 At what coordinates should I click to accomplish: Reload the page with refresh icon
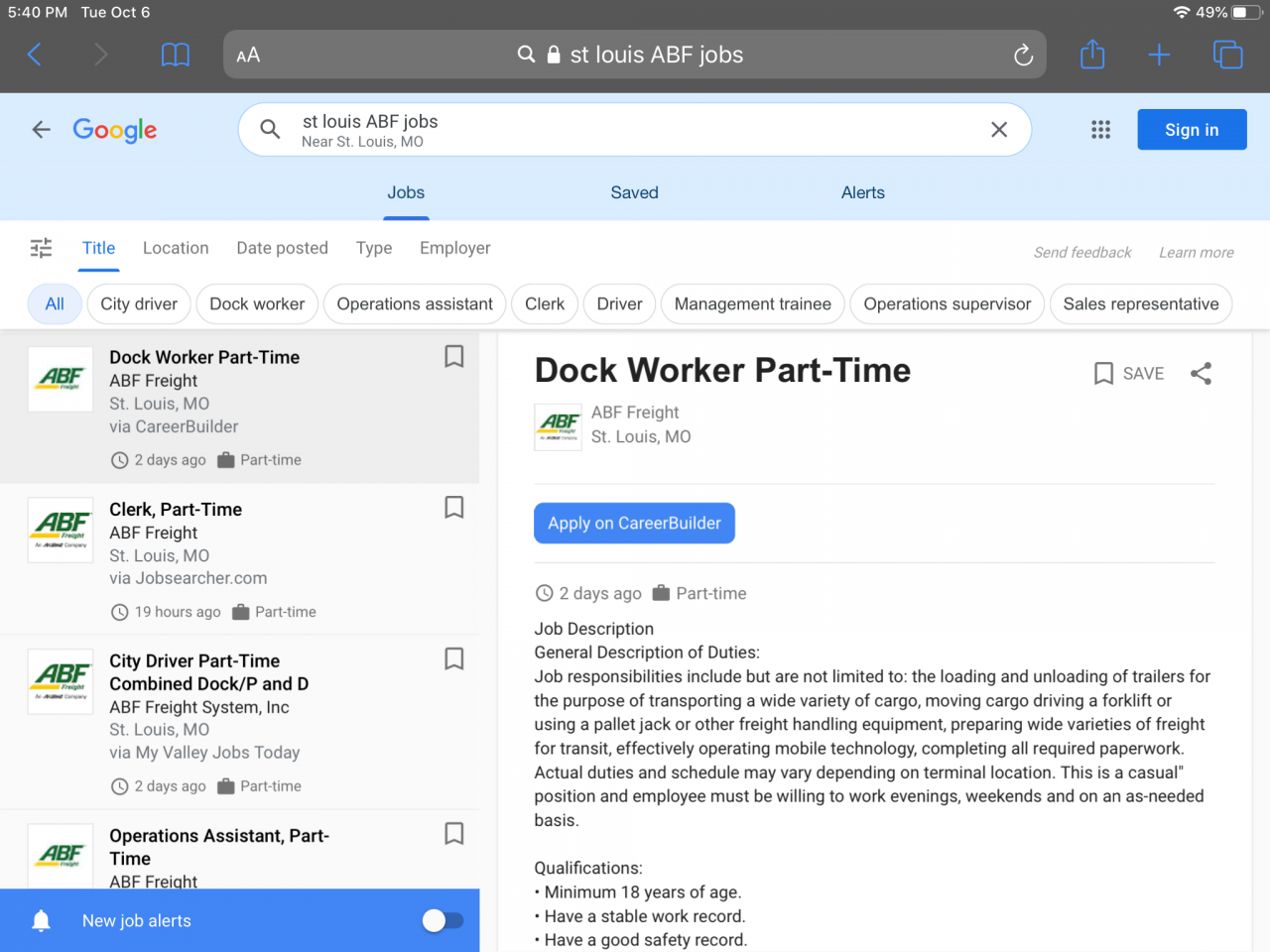click(x=1023, y=56)
